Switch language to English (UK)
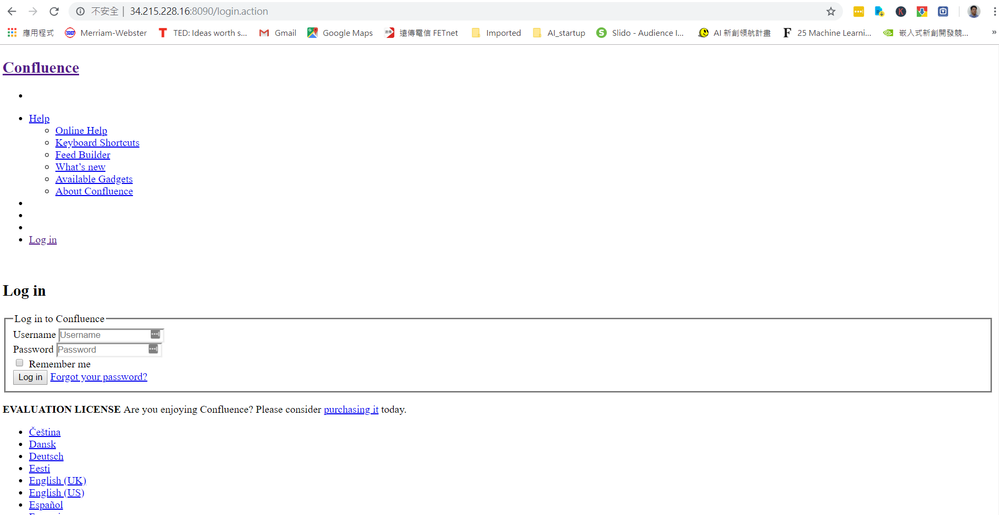The width and height of the screenshot is (999, 515). click(57, 481)
